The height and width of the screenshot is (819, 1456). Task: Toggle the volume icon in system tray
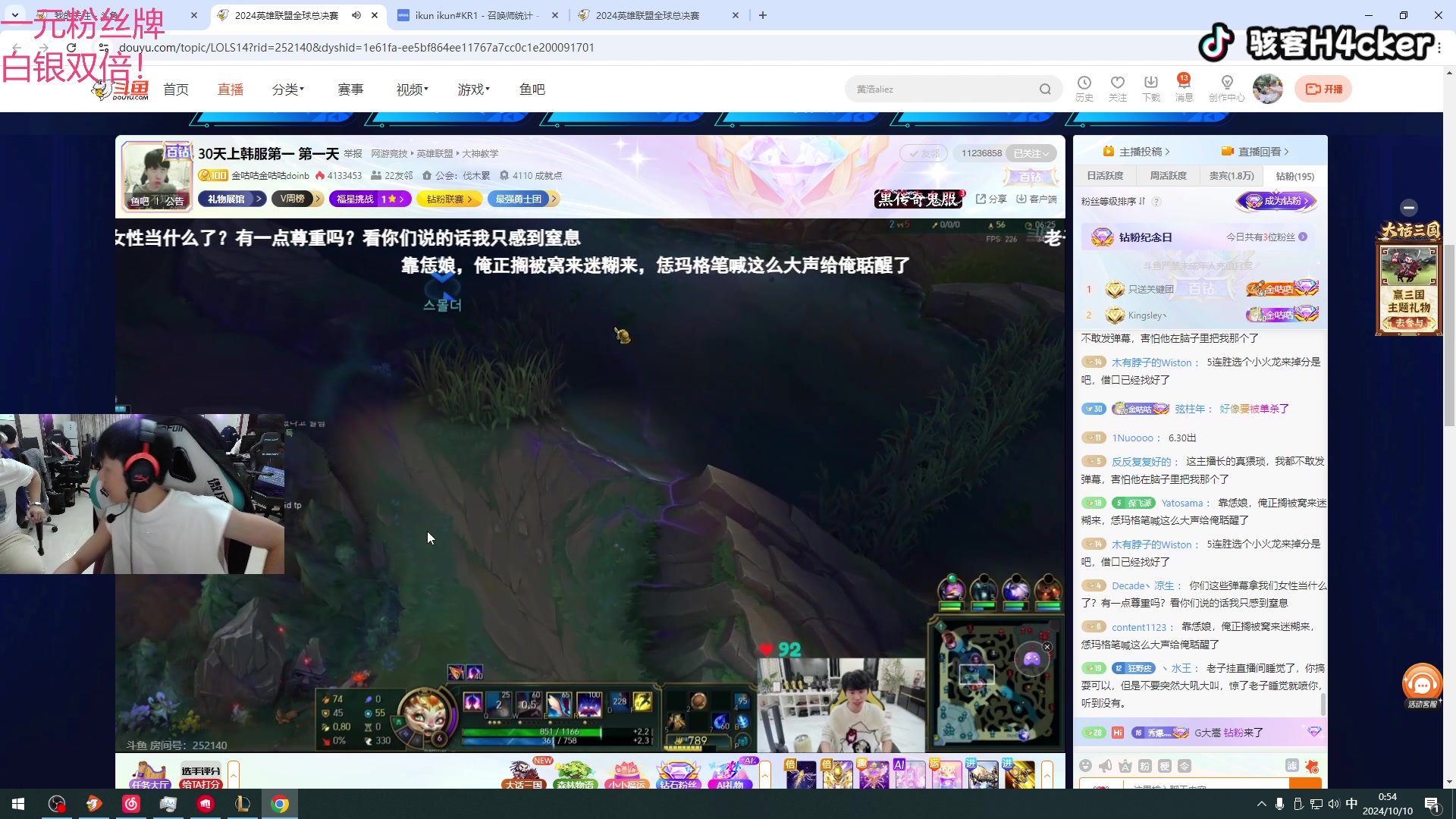[1334, 804]
